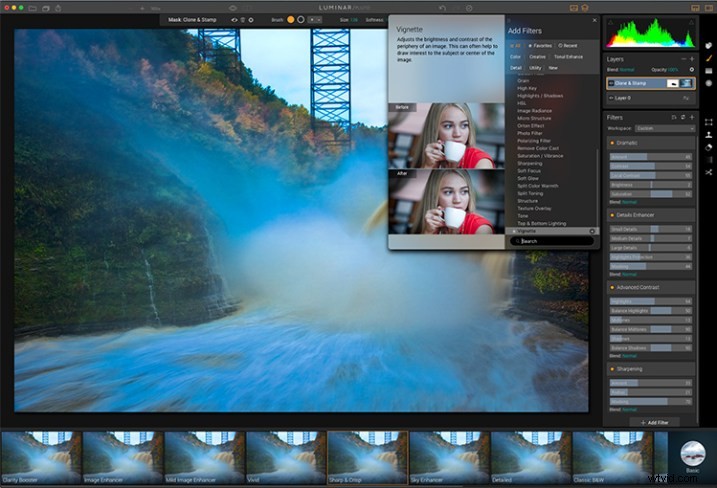Image resolution: width=717 pixels, height=488 pixels.
Task: Select the hand move tool
Action: [x=708, y=46]
